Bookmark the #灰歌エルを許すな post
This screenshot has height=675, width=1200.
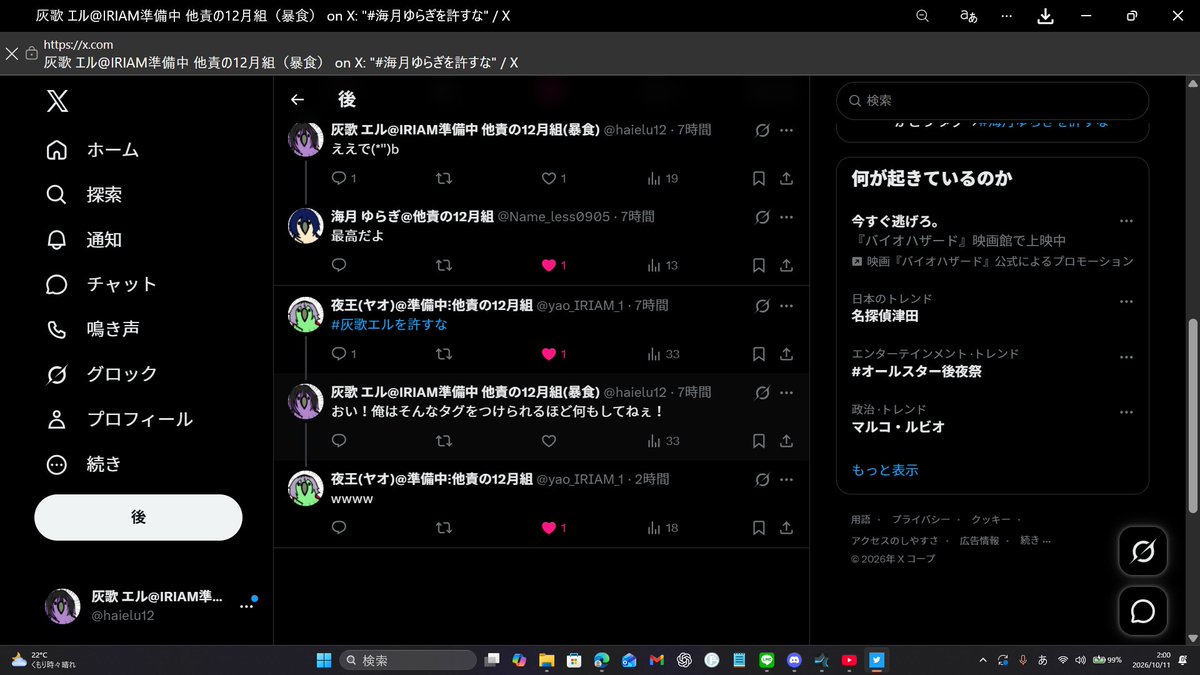coord(759,354)
